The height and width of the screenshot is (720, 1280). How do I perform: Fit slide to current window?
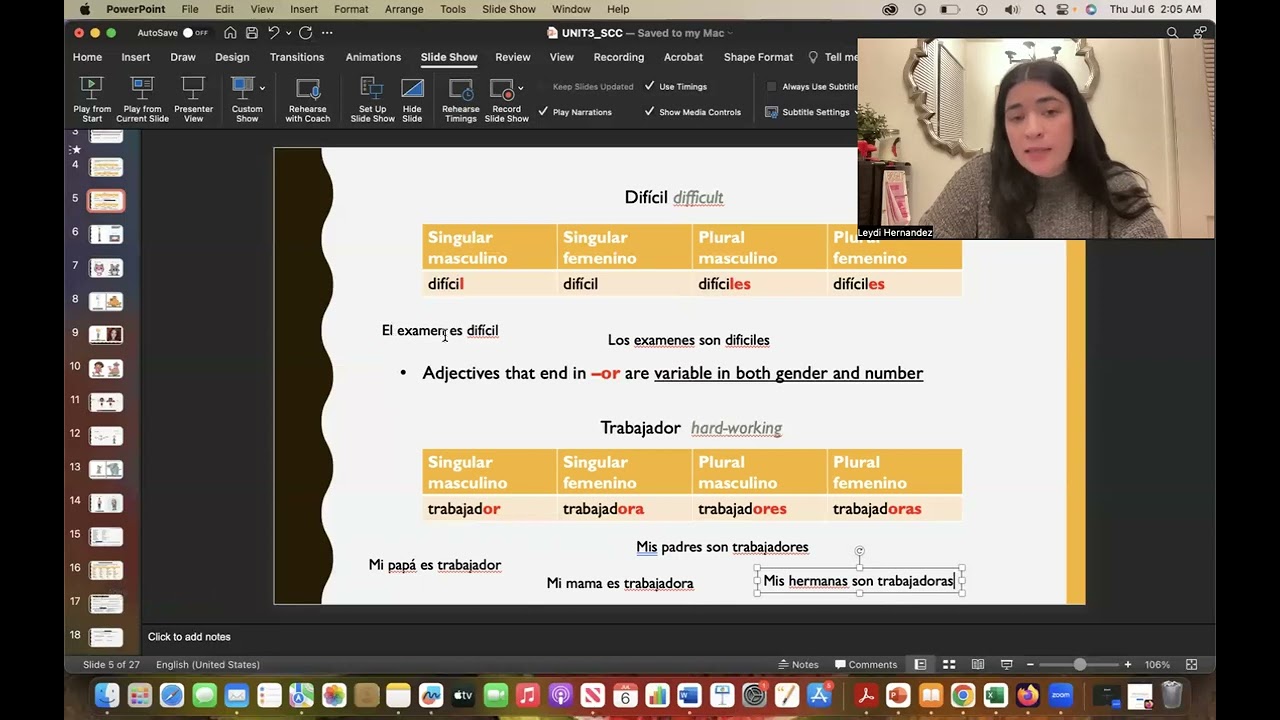1191,664
